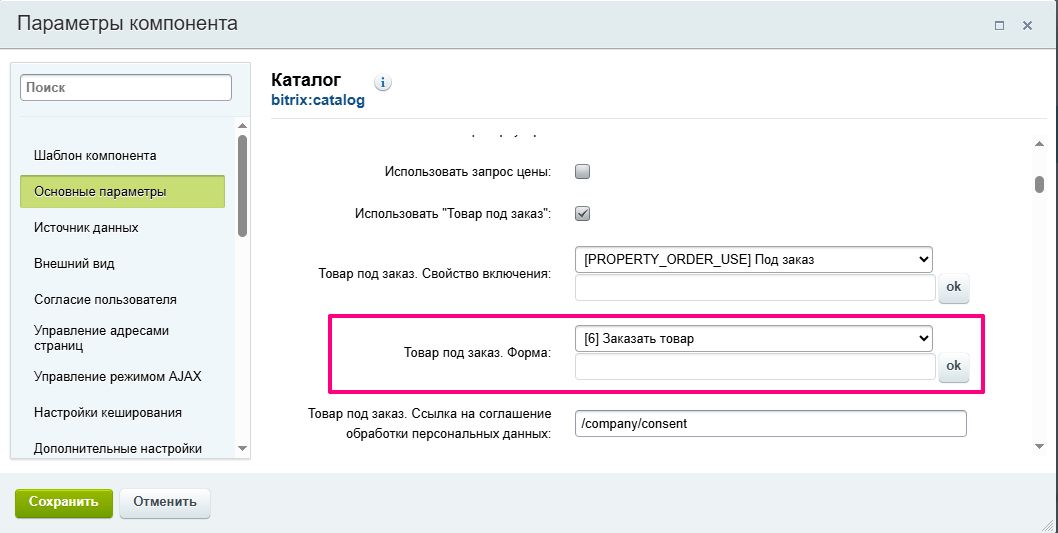Image resolution: width=1058 pixels, height=533 pixels.
Task: Focus the Поиск search field
Action: tap(125, 88)
